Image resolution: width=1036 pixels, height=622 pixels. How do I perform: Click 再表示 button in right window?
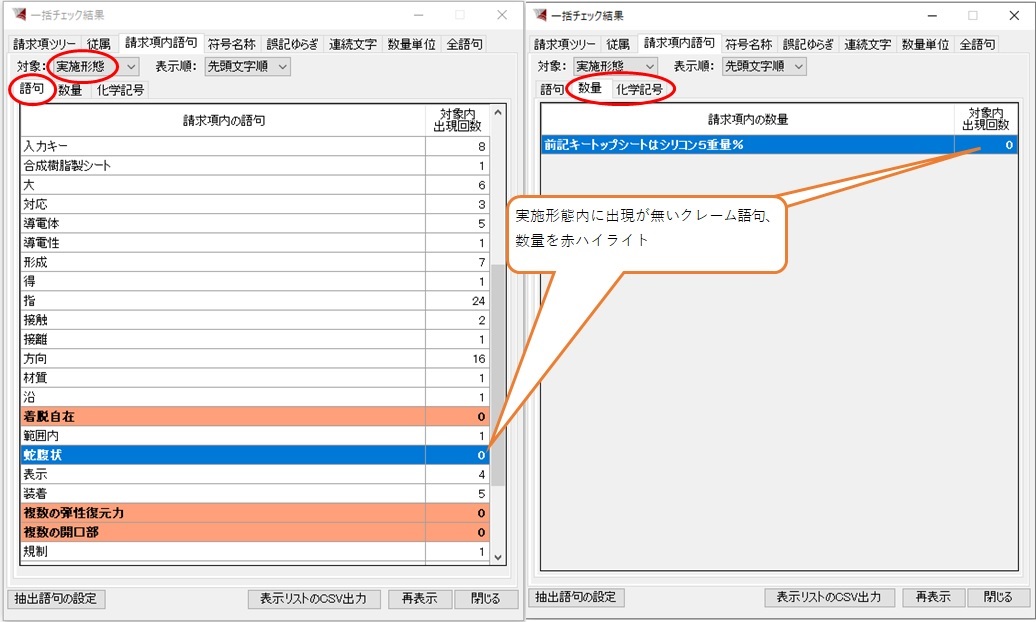pos(933,597)
